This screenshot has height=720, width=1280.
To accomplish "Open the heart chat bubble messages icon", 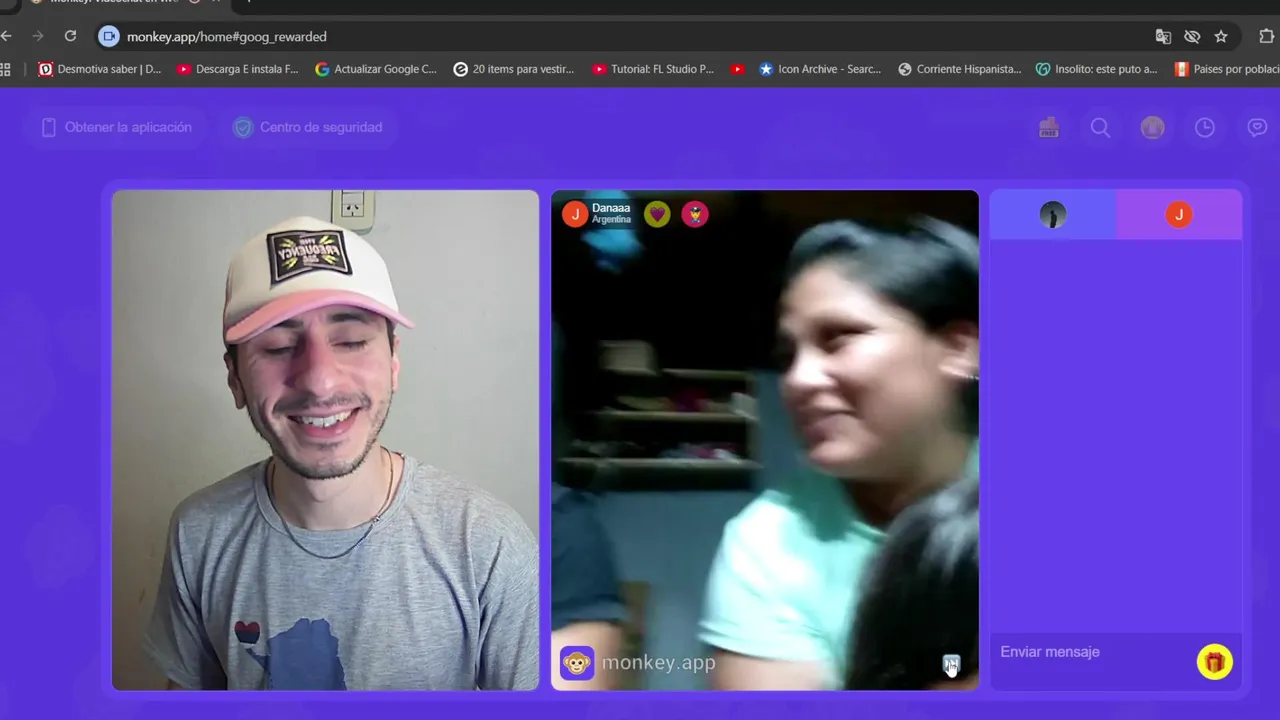I will tap(1257, 127).
